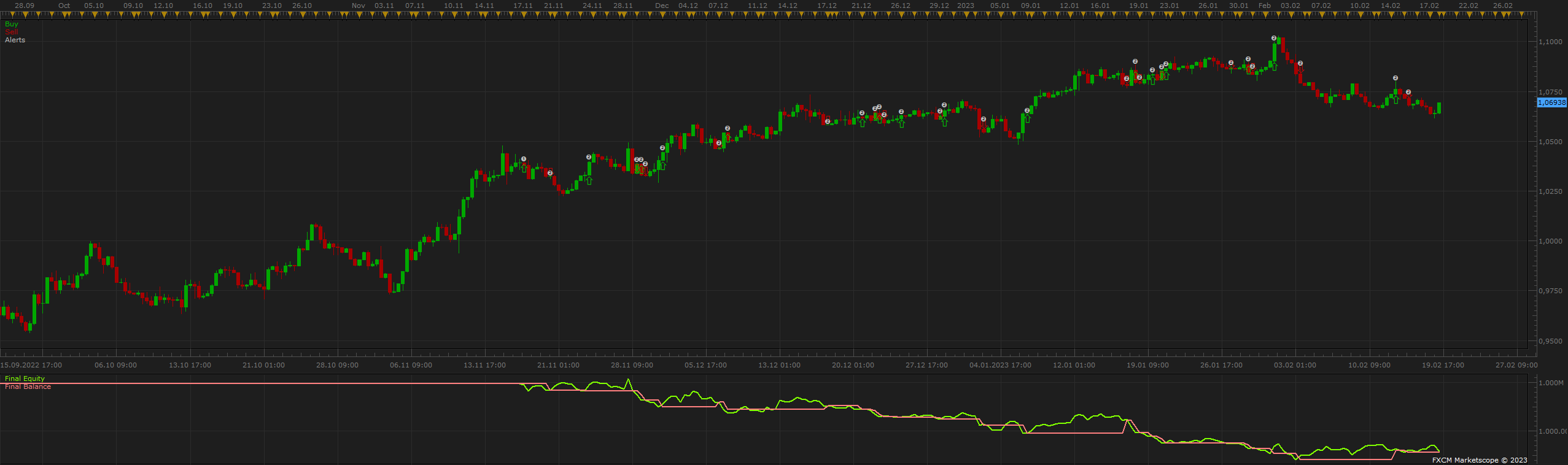The height and width of the screenshot is (465, 1568).
Task: Click the Buy legend label
Action: point(12,24)
